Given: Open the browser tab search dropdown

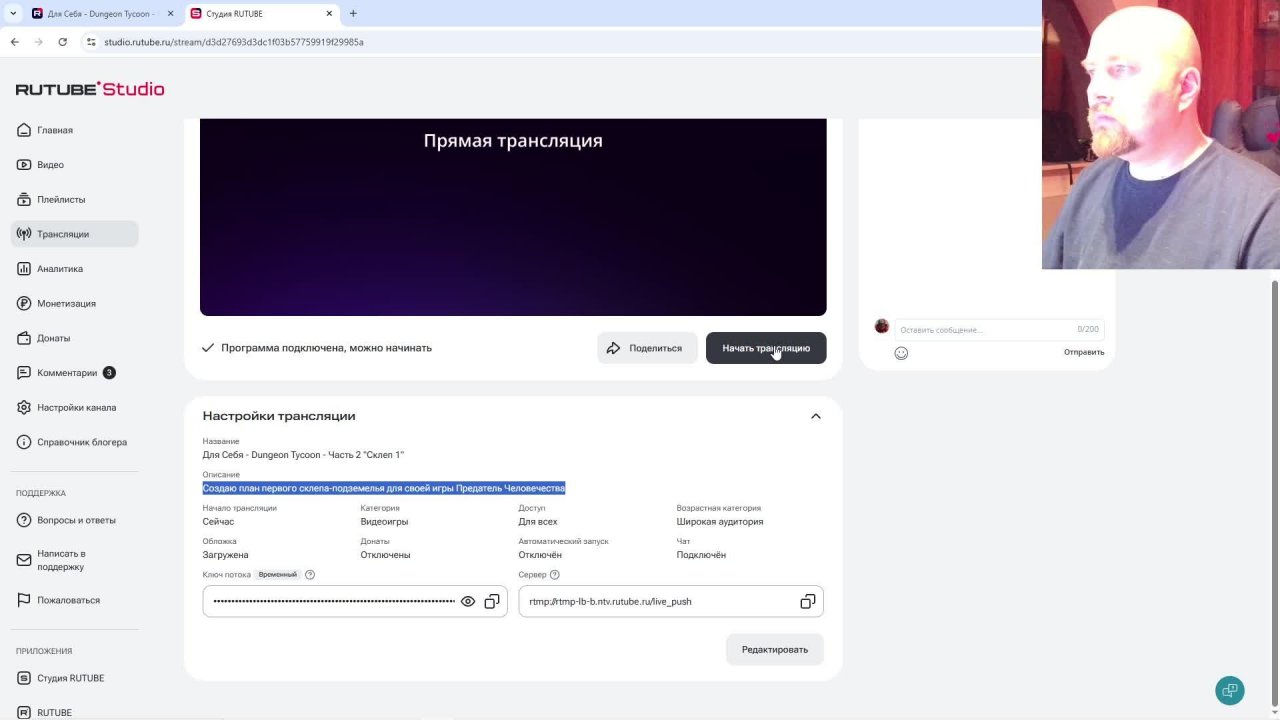Looking at the screenshot, I should click(13, 14).
